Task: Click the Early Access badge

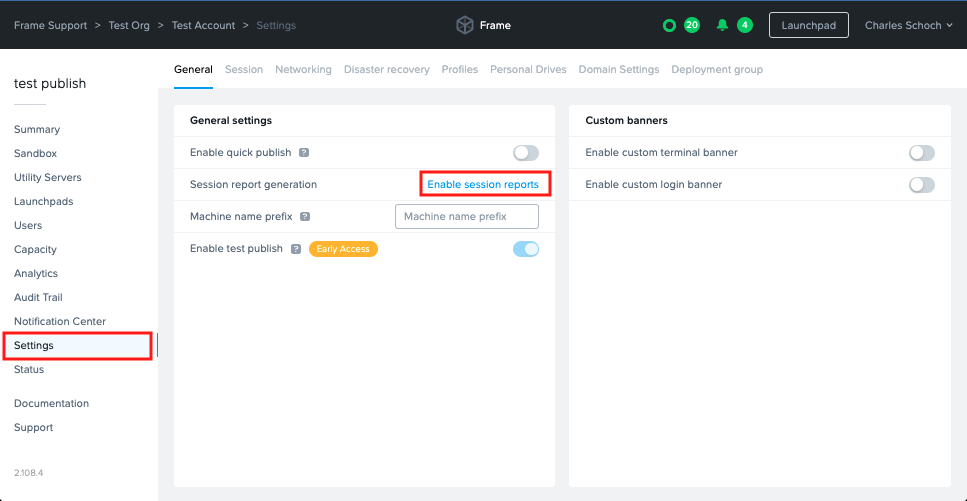Action: pos(343,249)
